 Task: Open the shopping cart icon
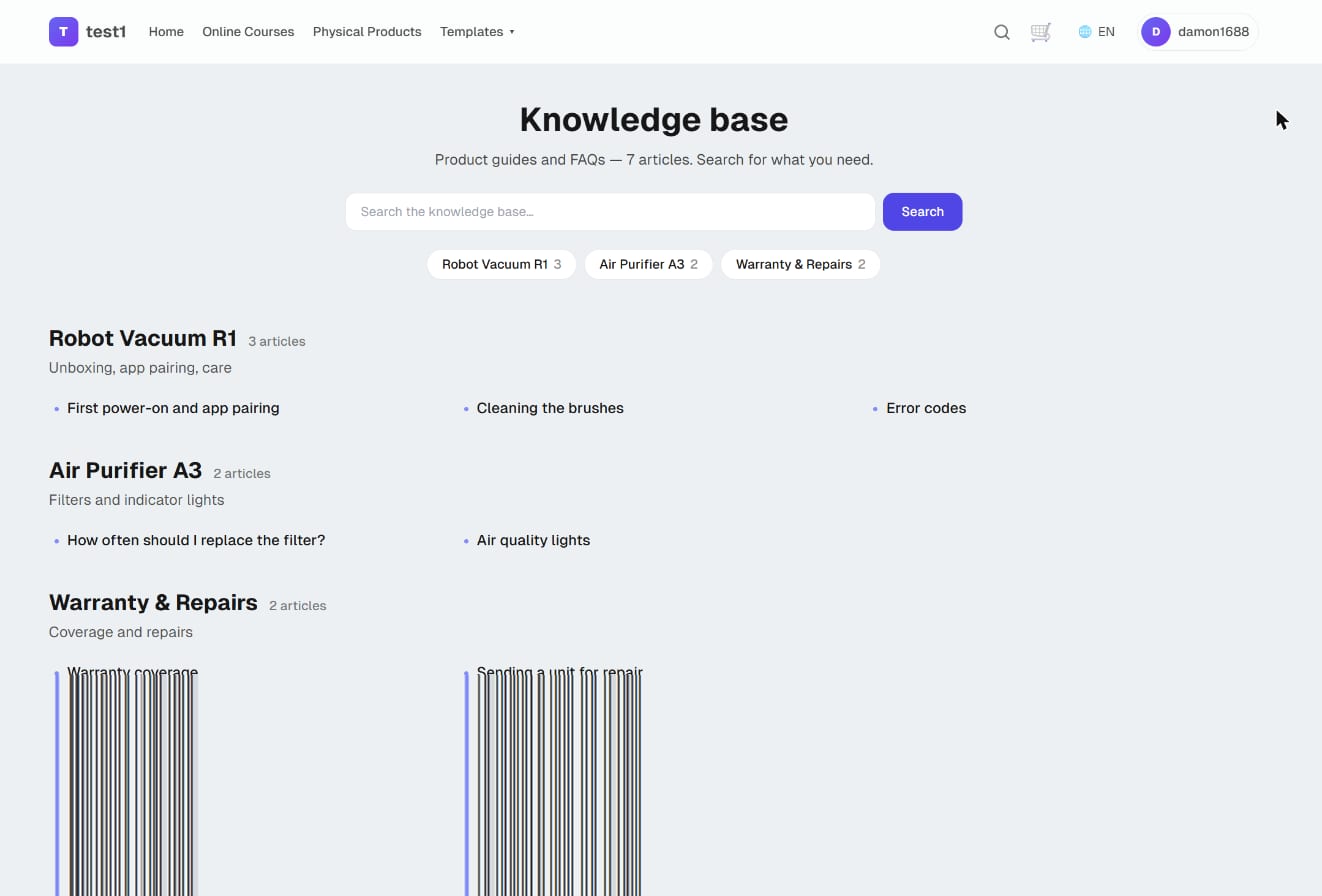tap(1041, 32)
